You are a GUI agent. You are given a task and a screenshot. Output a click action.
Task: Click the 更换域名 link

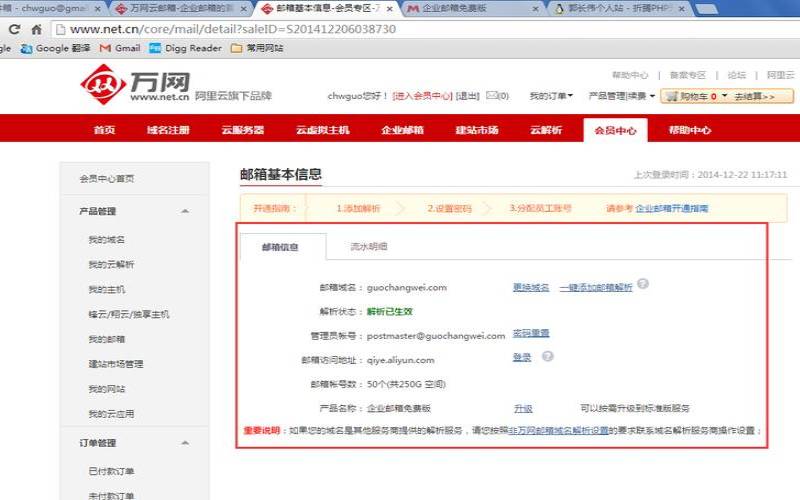[531, 287]
